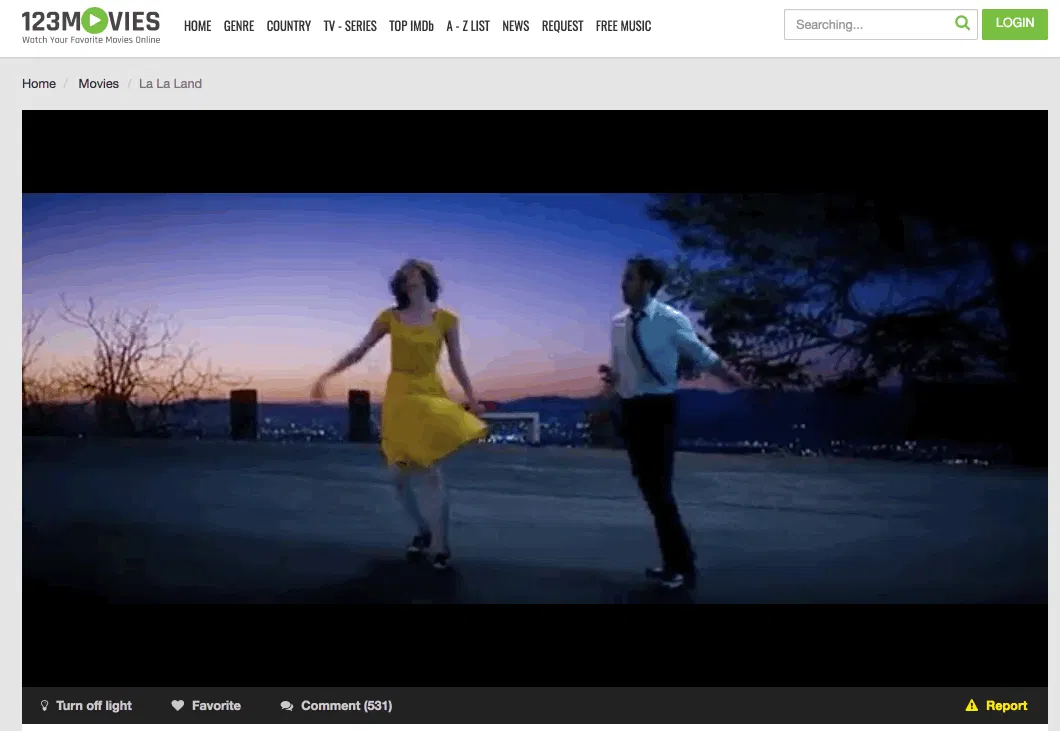The image size is (1060, 731).
Task: Go to TV - SERIES
Action: (x=350, y=26)
